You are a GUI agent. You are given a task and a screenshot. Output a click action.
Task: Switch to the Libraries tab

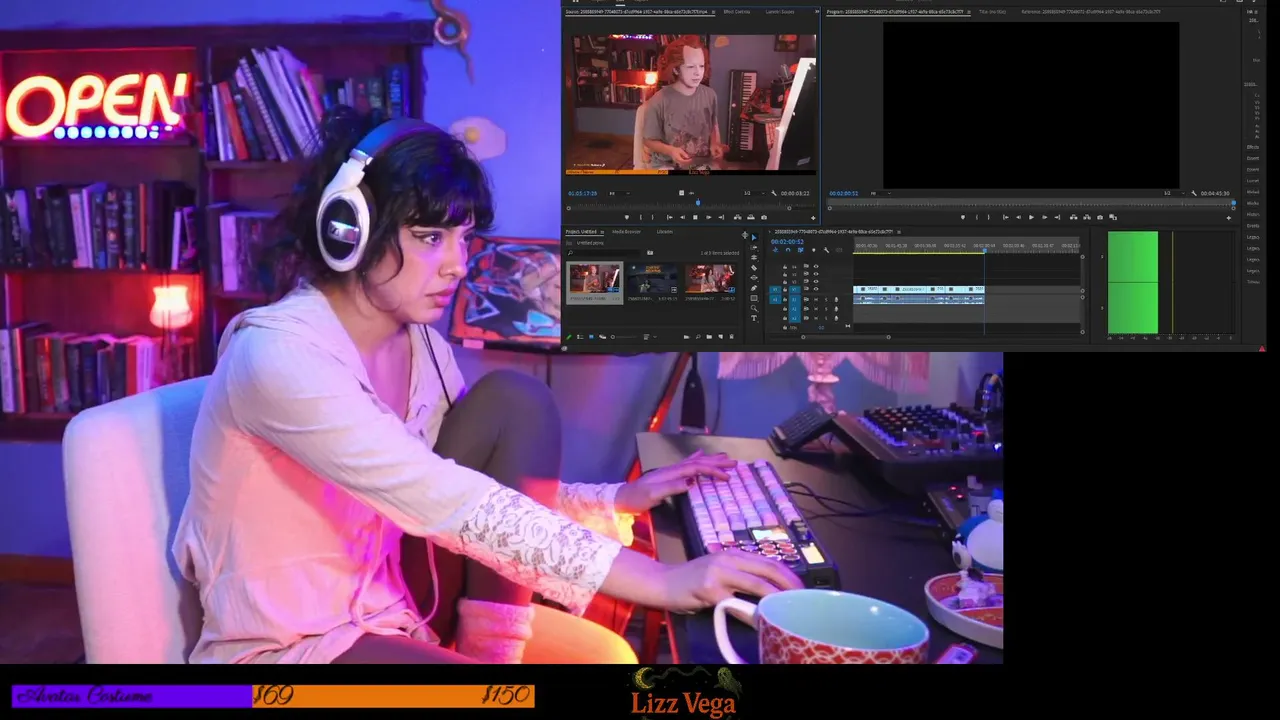(x=665, y=231)
